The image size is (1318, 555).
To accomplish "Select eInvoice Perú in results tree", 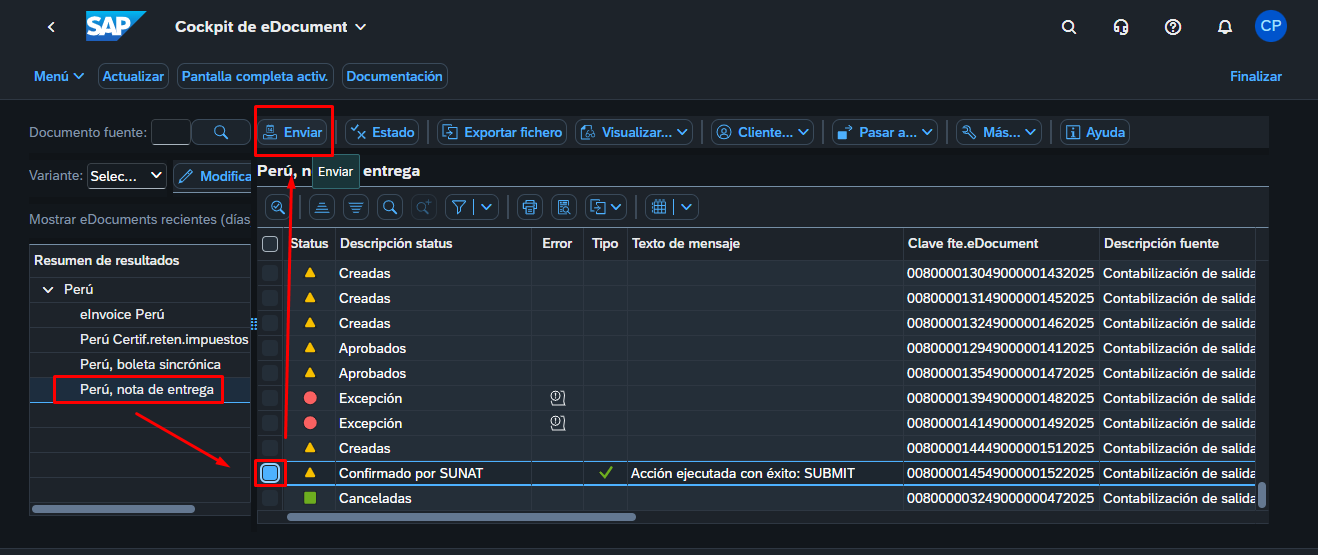I will 121,314.
